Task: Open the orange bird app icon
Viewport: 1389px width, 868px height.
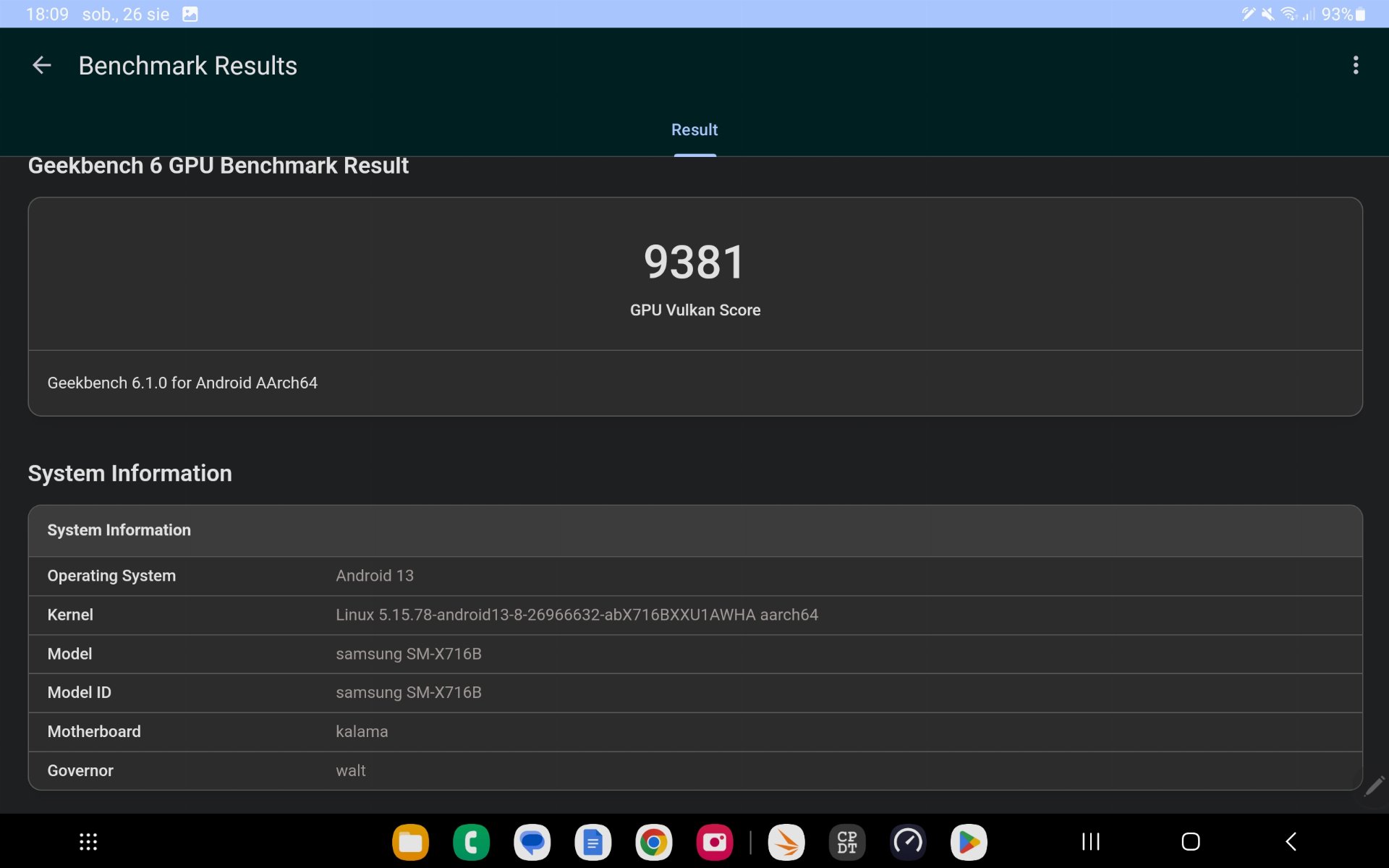Action: (x=786, y=842)
